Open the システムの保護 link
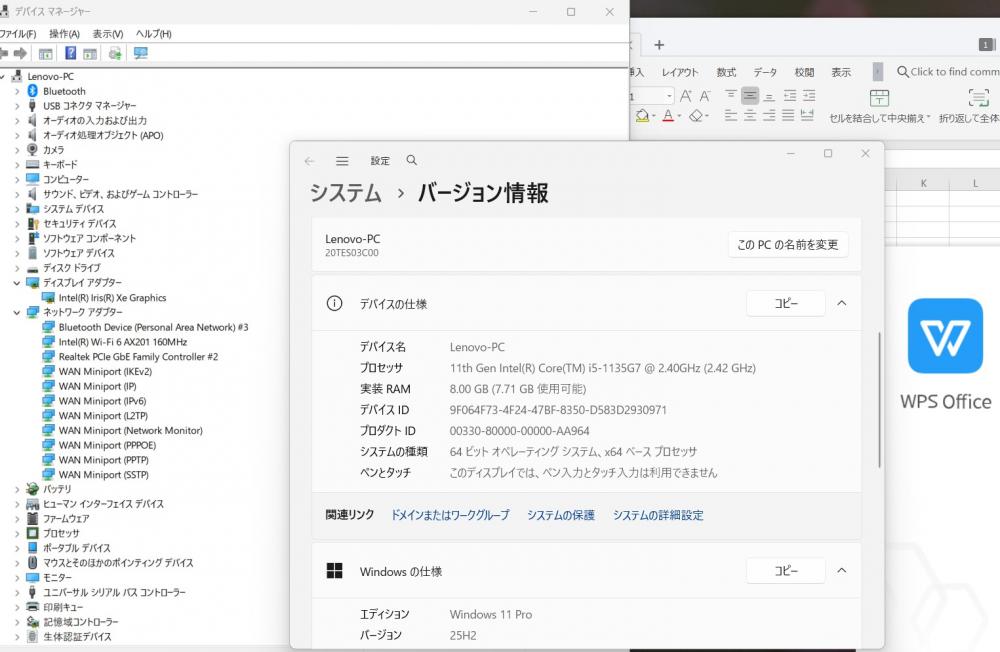Viewport: 1000px width, 652px height. 560,515
